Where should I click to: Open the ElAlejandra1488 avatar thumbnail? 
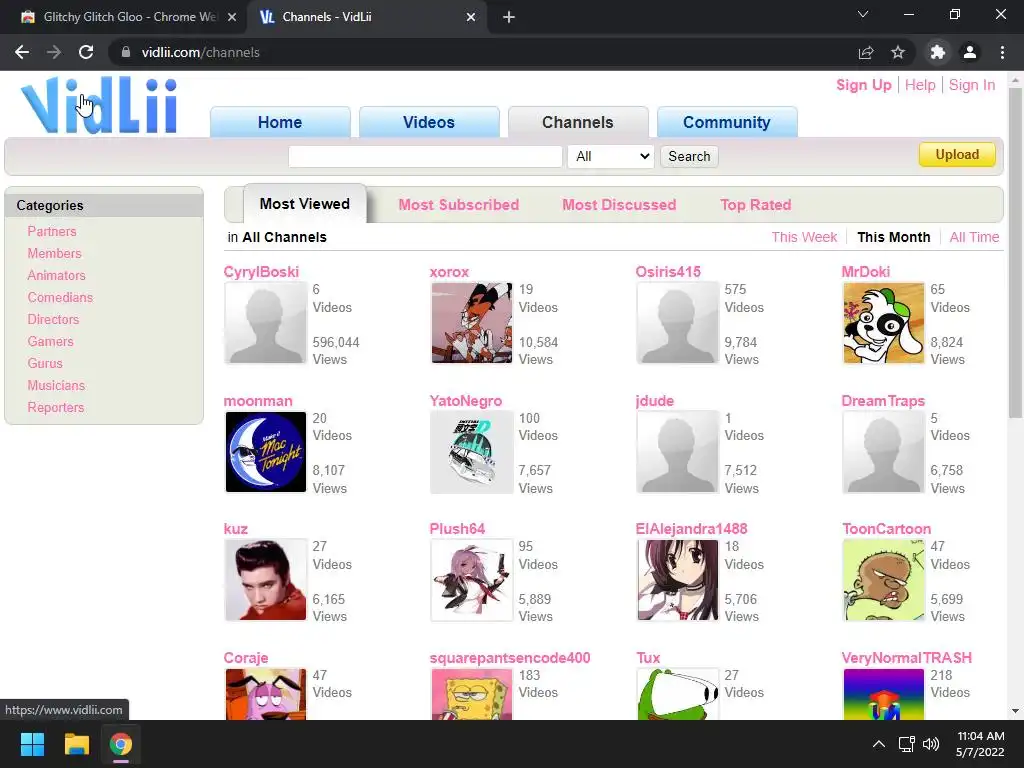coord(677,580)
